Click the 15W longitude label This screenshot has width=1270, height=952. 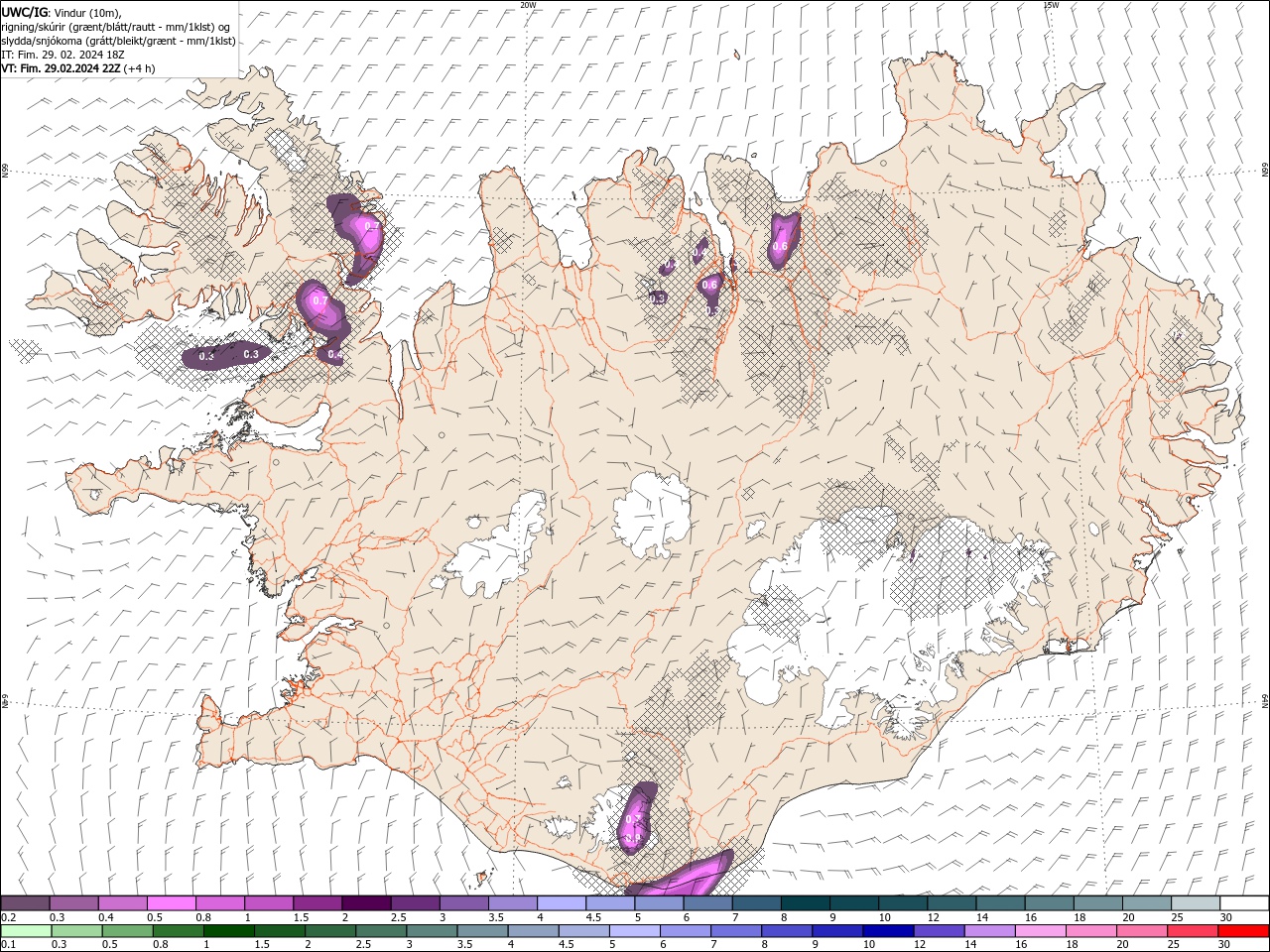[1051, 5]
